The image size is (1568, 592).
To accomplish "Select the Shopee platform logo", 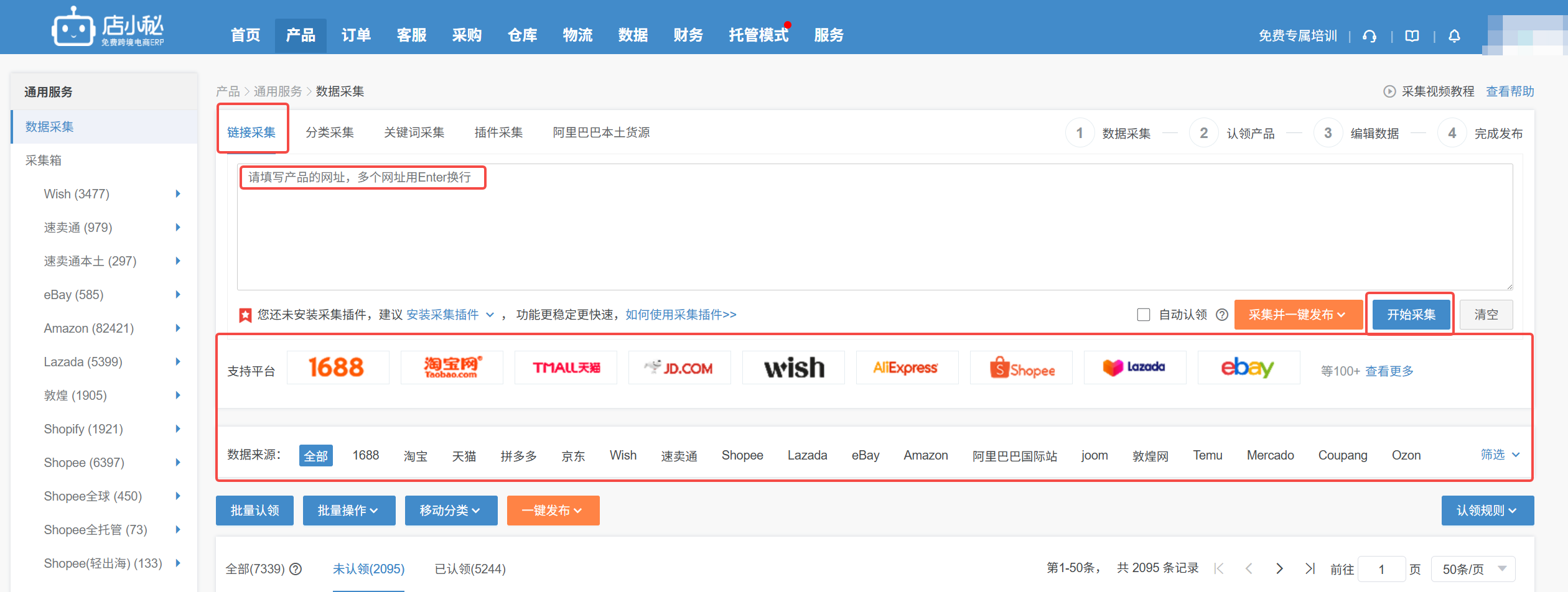I will tap(1021, 368).
